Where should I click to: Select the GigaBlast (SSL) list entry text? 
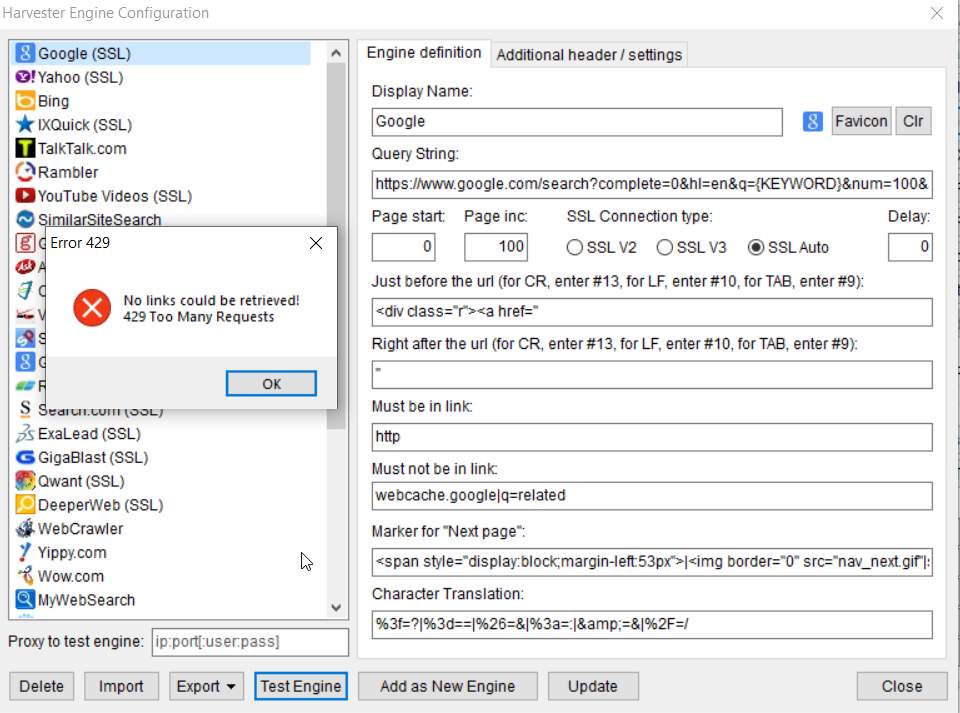tap(93, 458)
